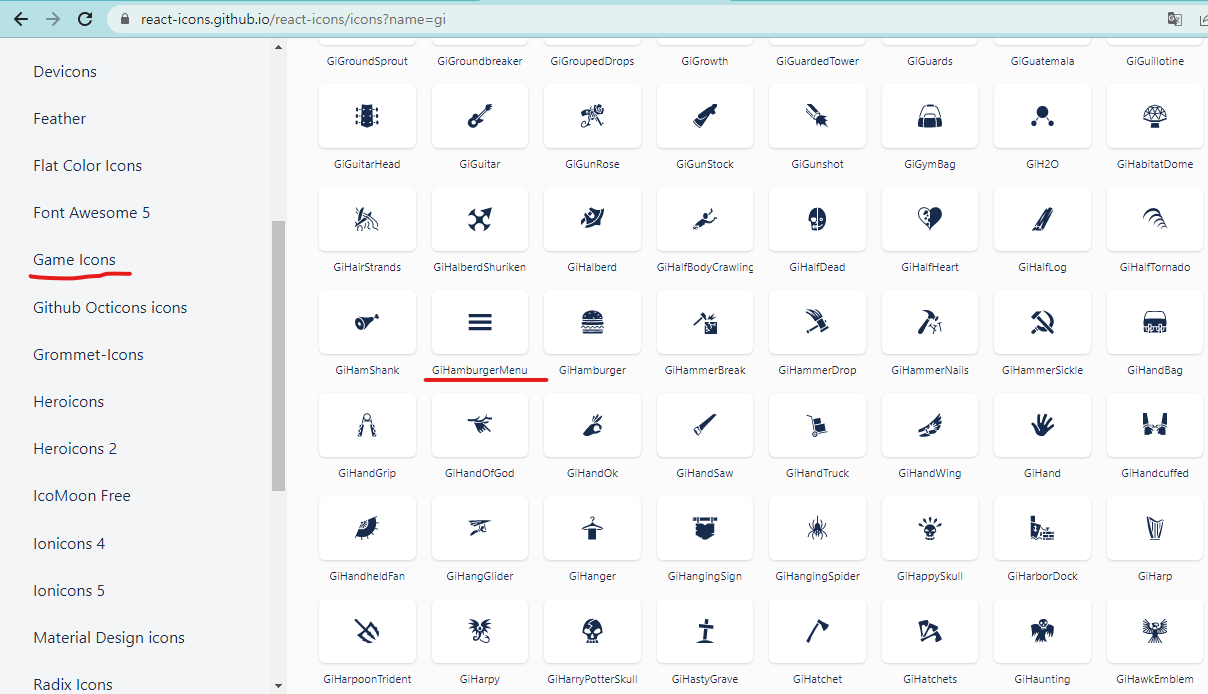The height and width of the screenshot is (694, 1208).
Task: Select the GiHarborDock icon
Action: [1042, 528]
